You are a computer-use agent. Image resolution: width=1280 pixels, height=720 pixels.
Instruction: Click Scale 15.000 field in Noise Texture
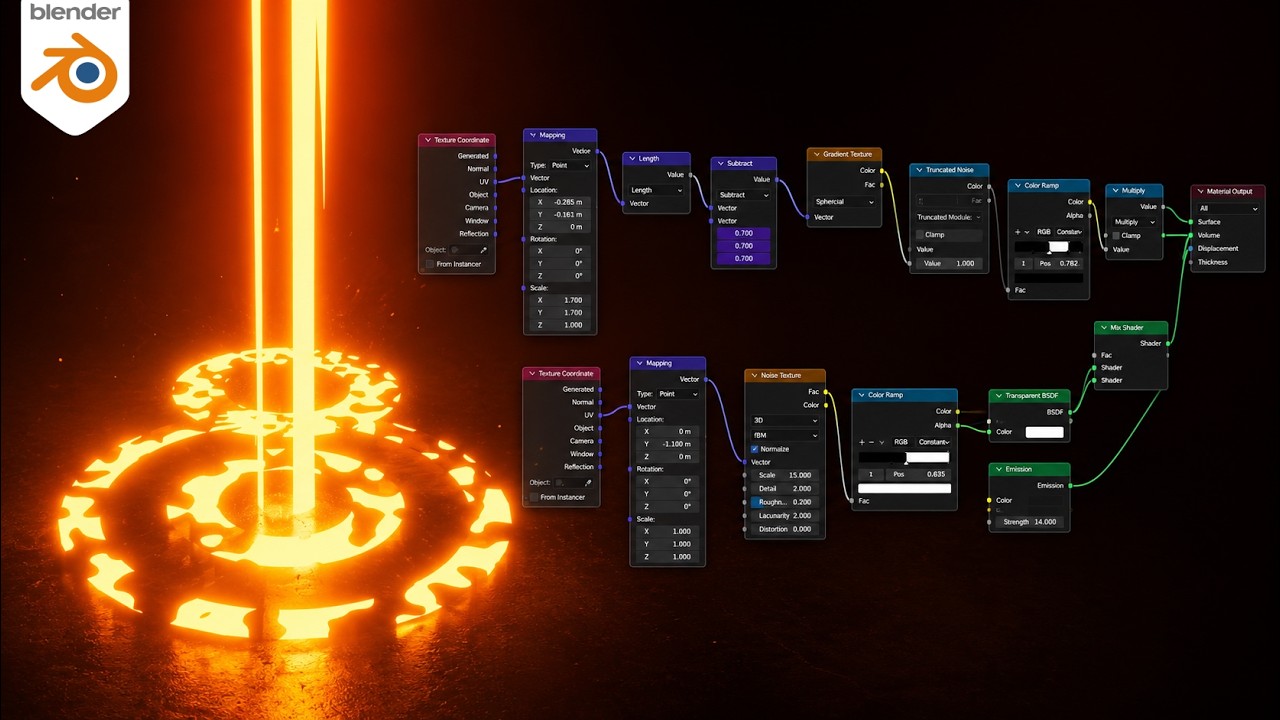[785, 476]
